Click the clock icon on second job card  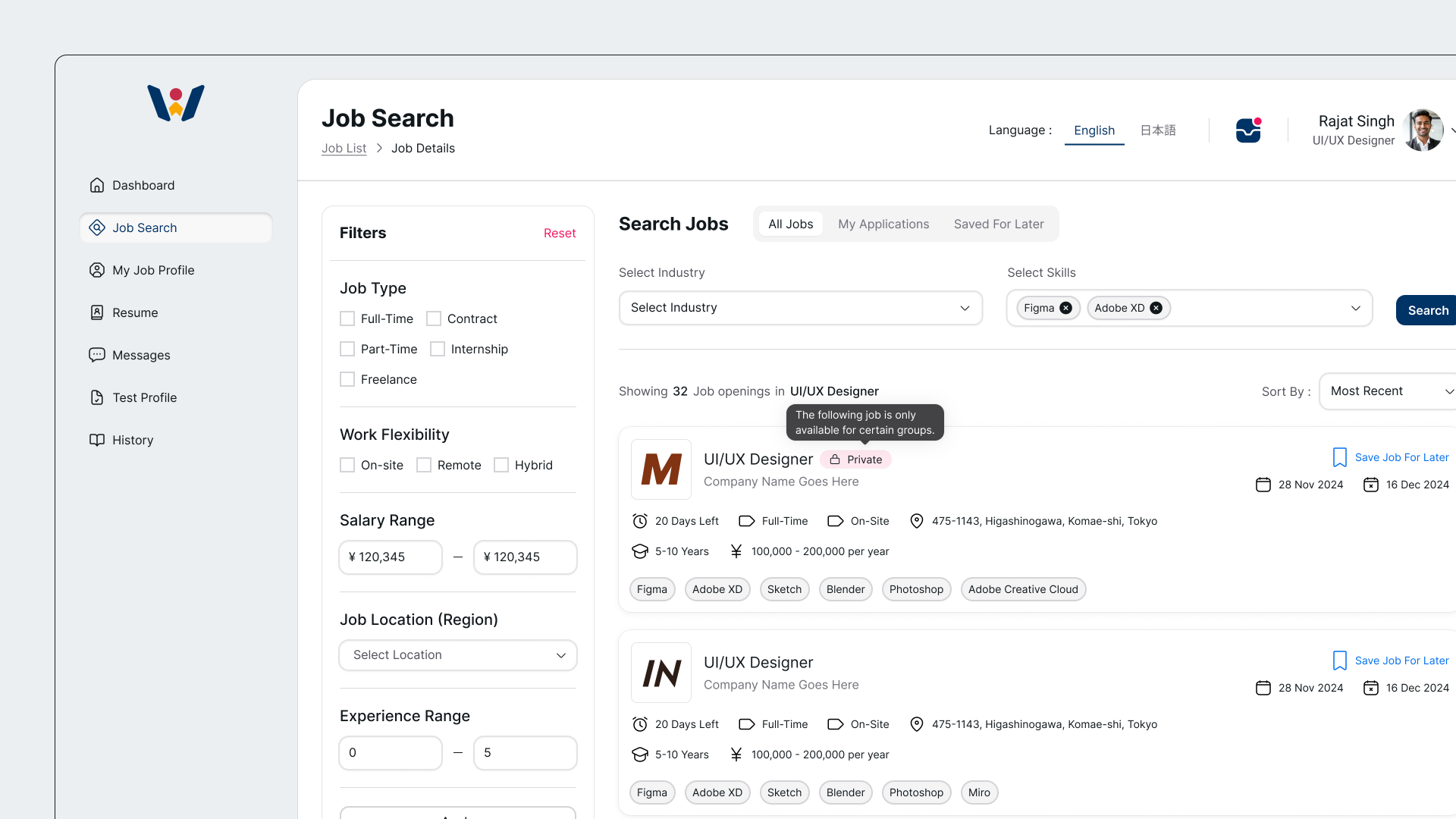pos(640,724)
